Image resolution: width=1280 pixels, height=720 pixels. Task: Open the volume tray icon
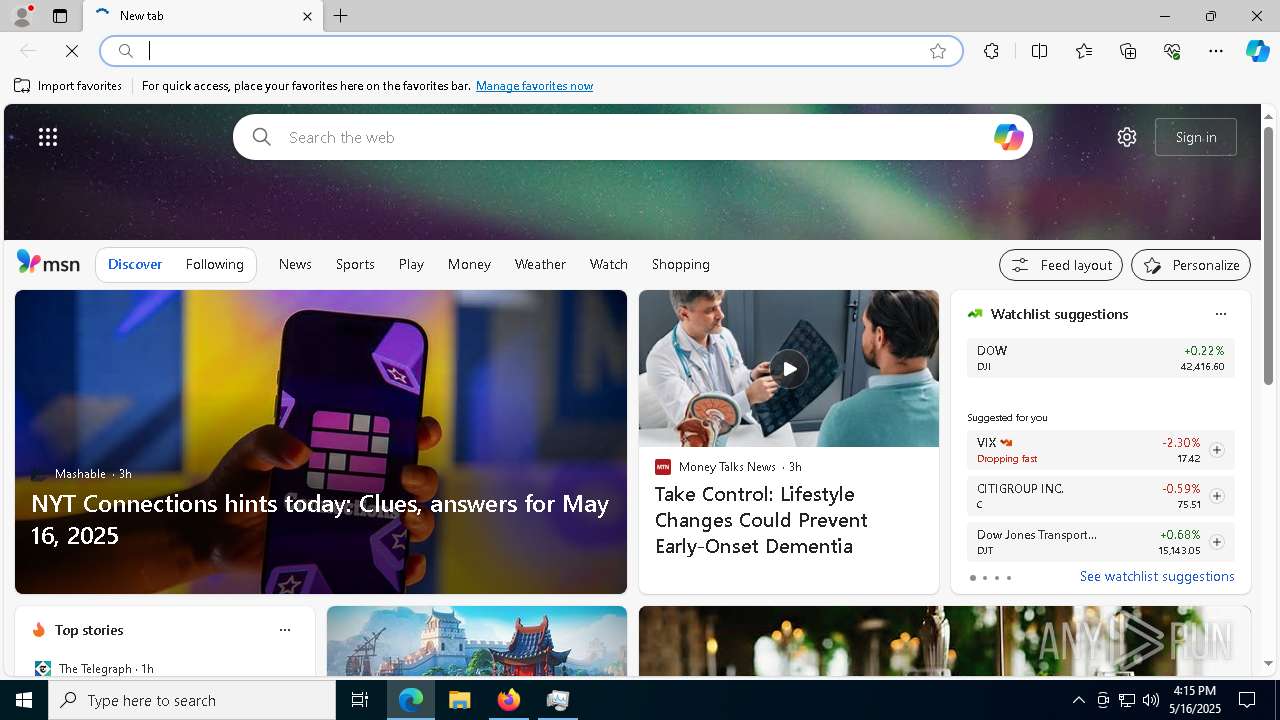click(1150, 700)
